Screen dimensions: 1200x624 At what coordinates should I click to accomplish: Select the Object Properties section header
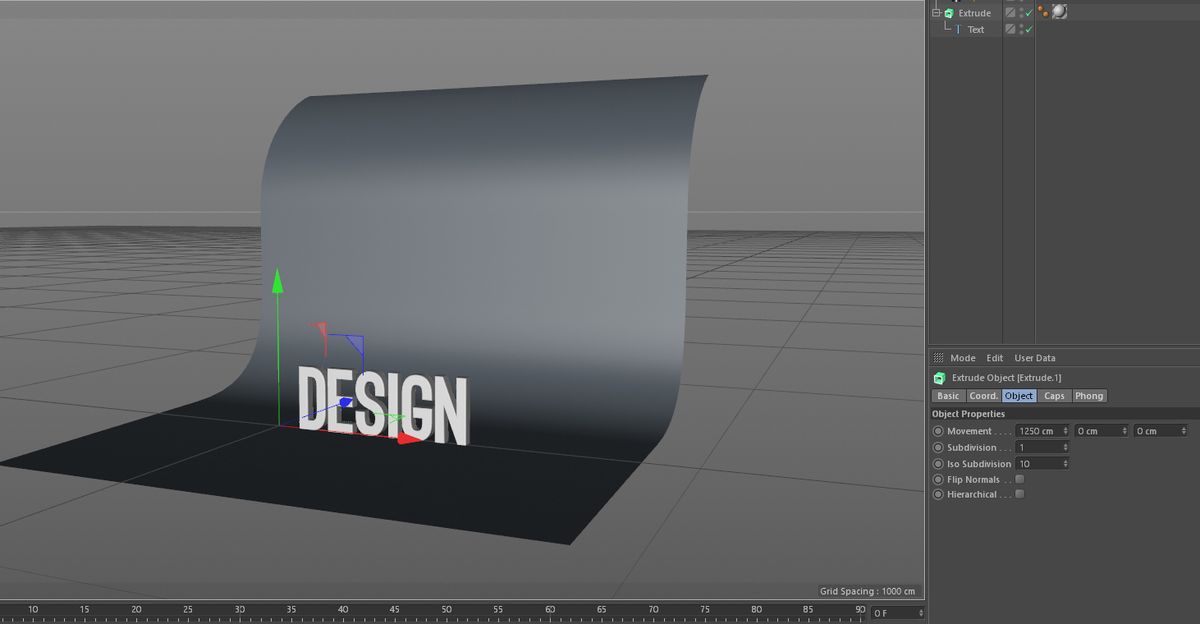tap(967, 414)
